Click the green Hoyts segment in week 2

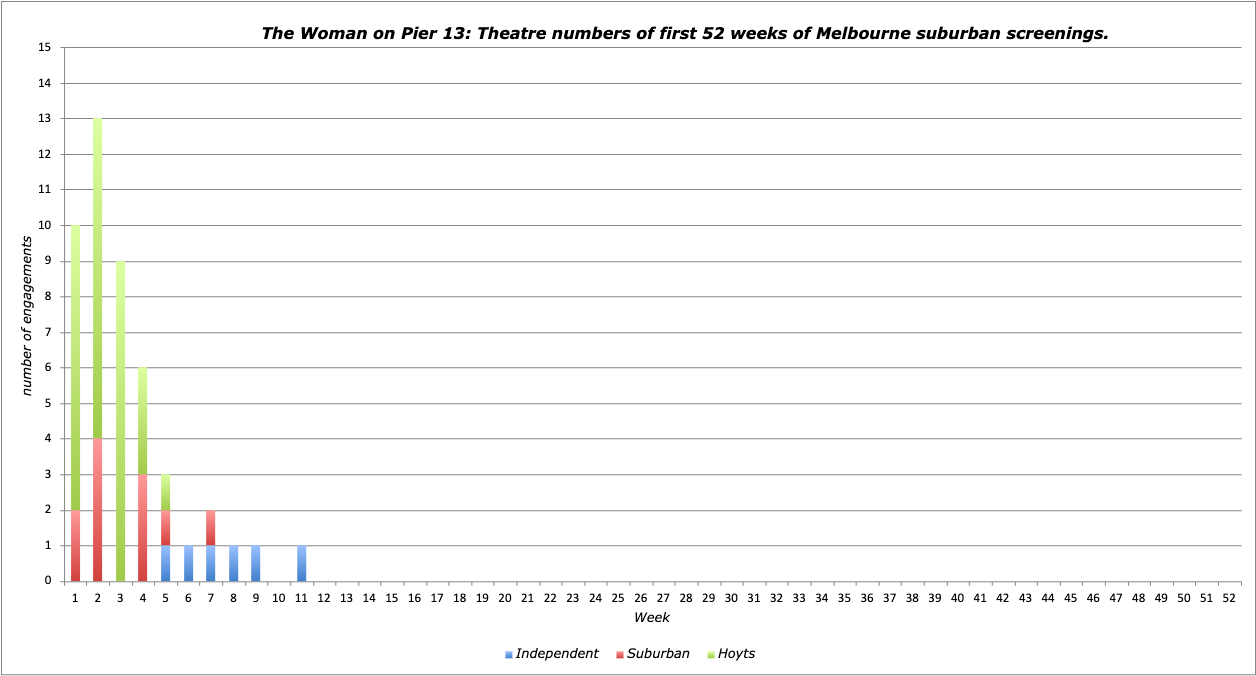point(97,278)
